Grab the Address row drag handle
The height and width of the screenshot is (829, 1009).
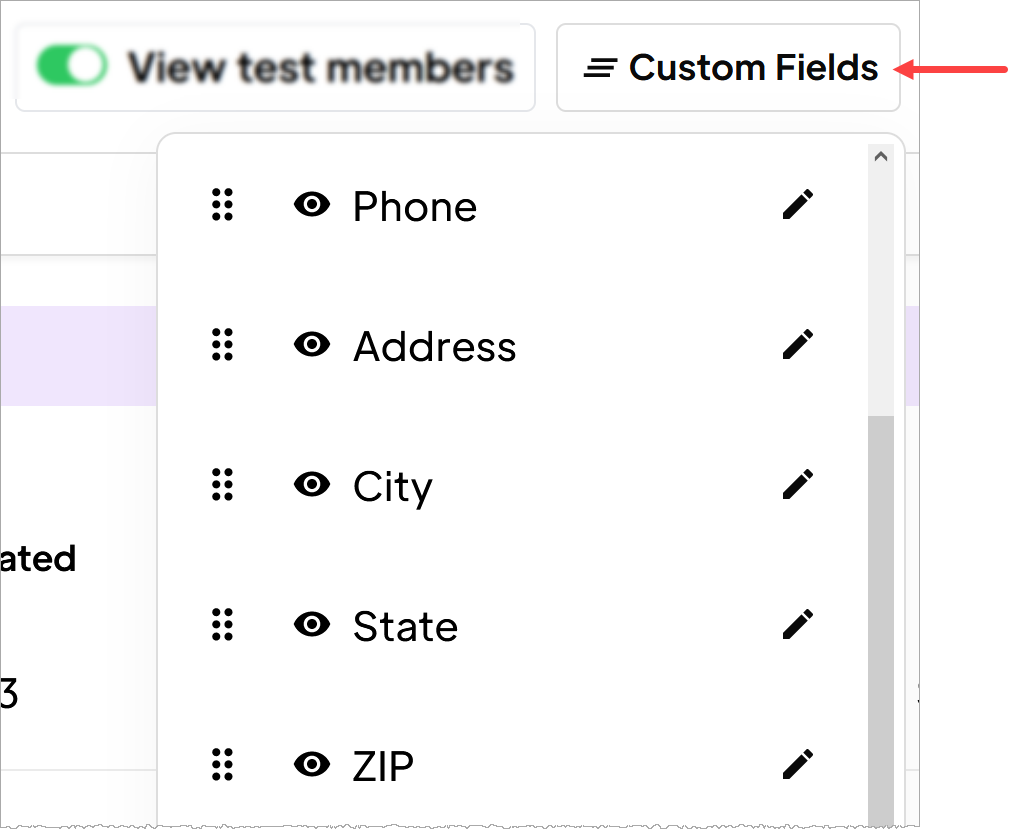coord(223,344)
